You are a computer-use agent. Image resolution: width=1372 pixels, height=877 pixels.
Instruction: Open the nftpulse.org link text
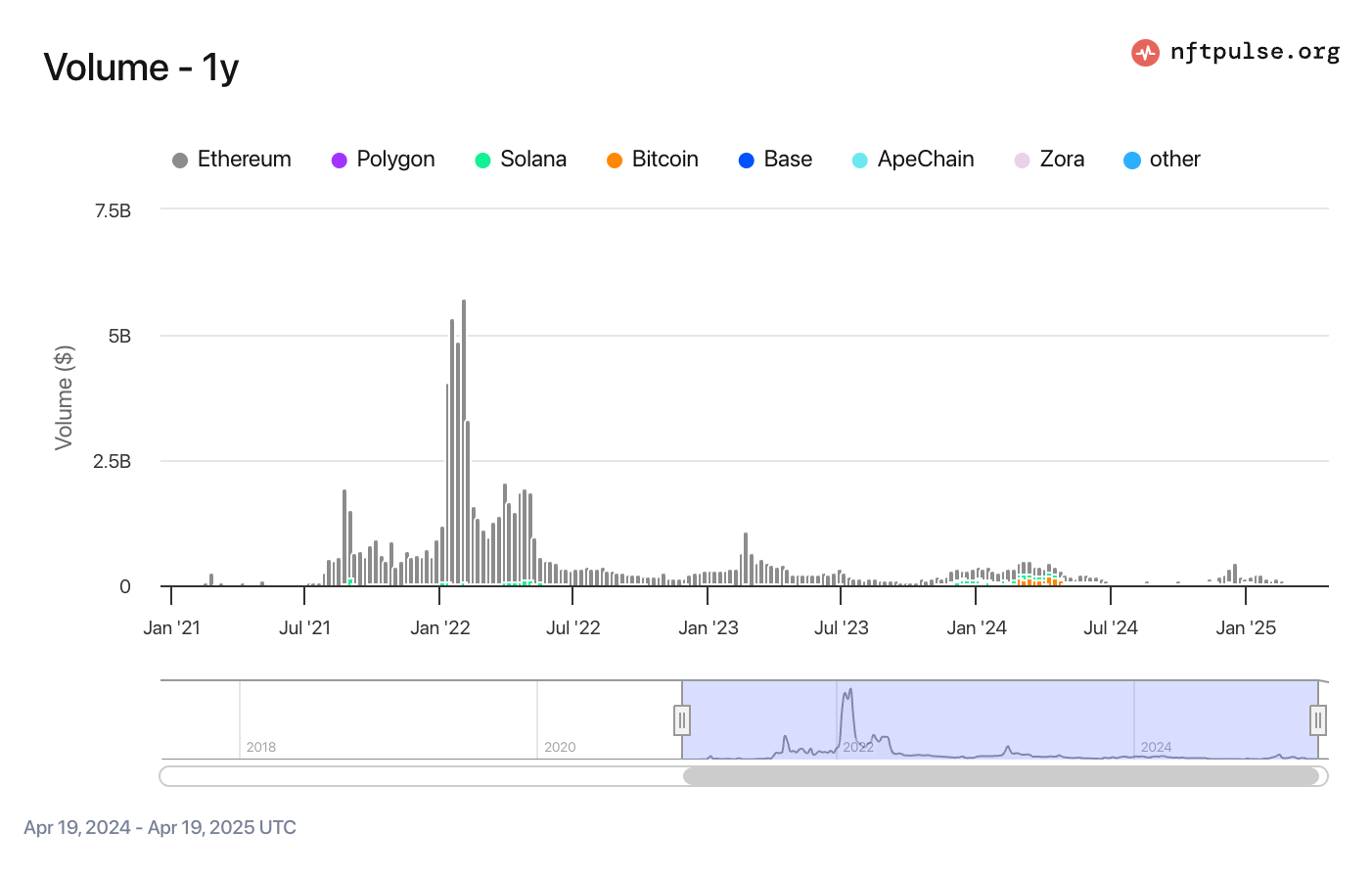(x=1255, y=52)
